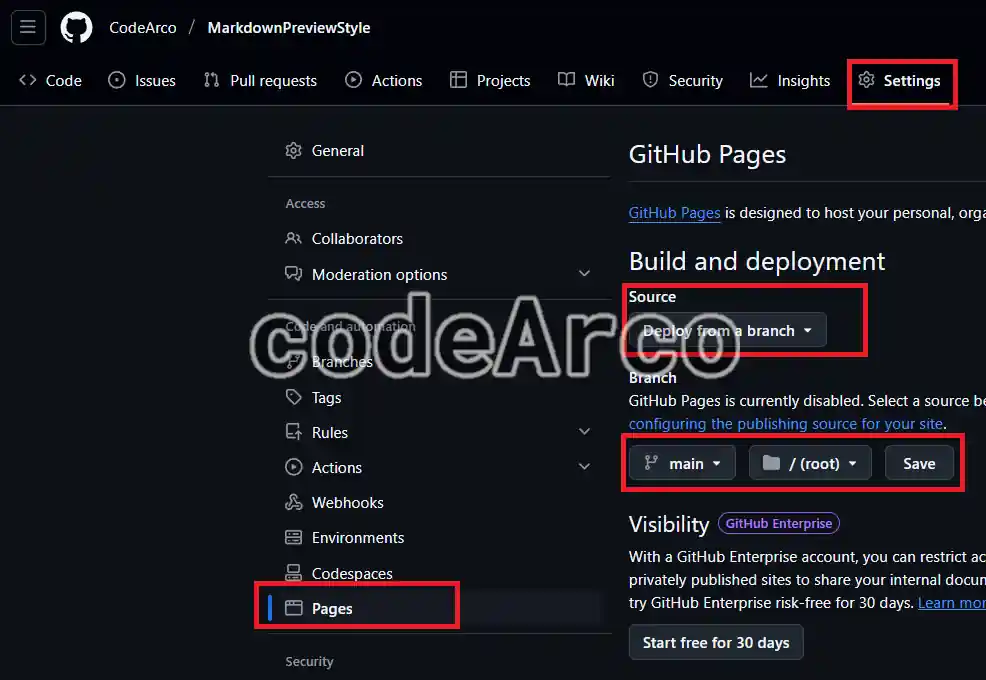Open the Insights tab
986x680 pixels.
[790, 81]
